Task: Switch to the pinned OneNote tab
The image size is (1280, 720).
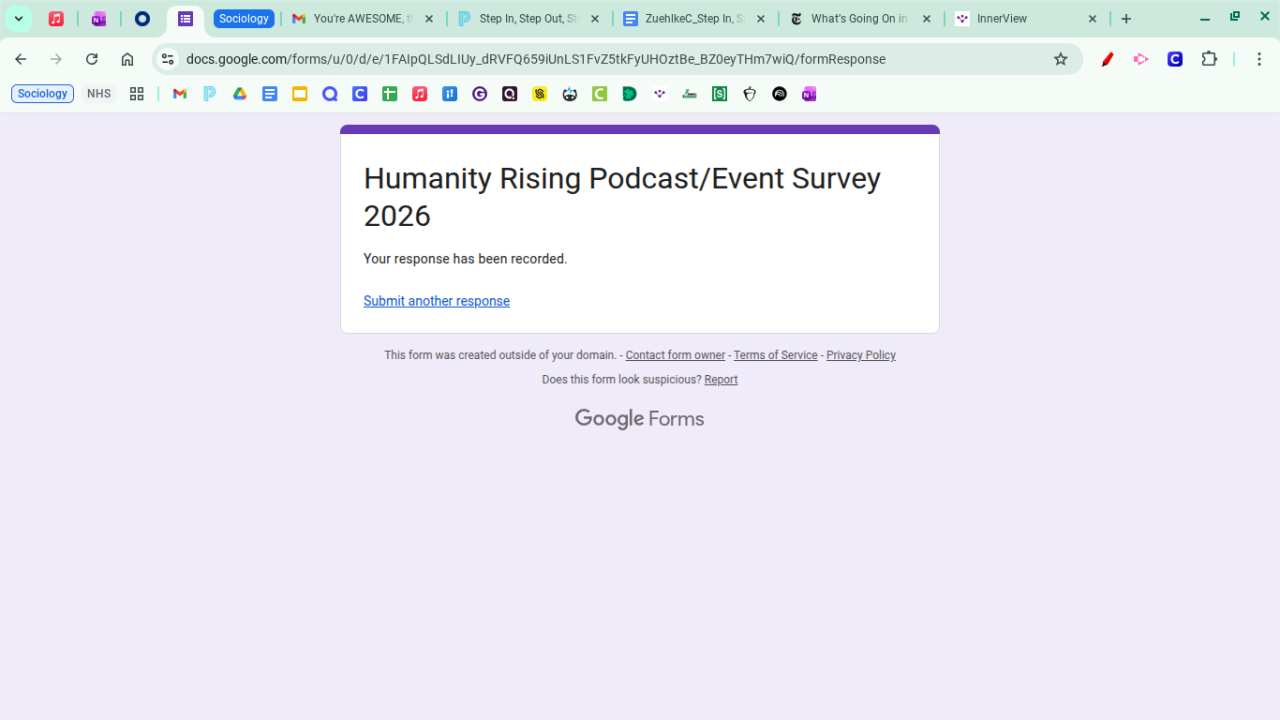Action: point(99,19)
